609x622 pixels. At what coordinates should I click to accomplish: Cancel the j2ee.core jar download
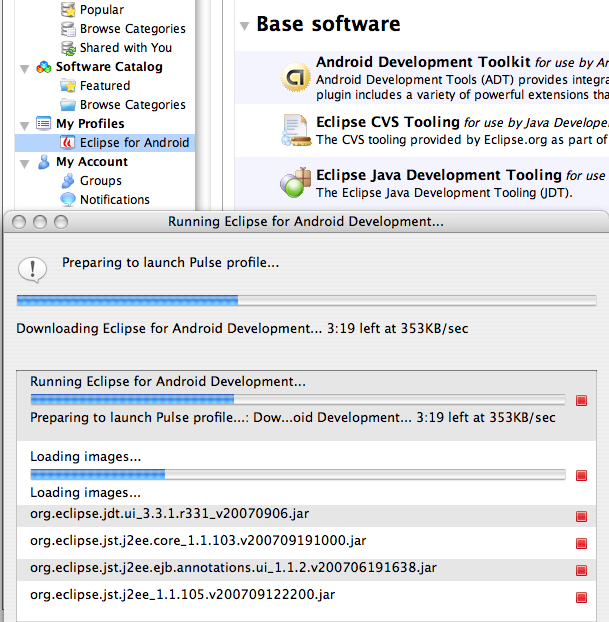pyautogui.click(x=581, y=543)
